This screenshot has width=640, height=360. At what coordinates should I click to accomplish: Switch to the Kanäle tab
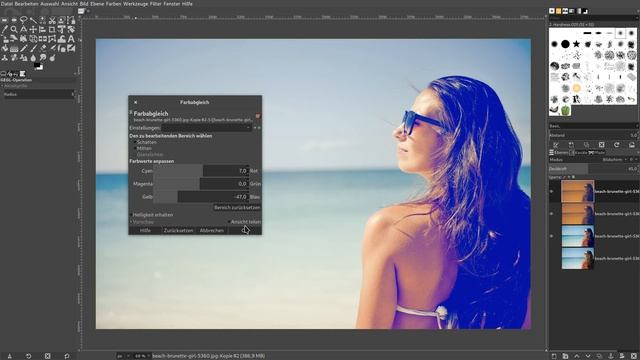578,152
